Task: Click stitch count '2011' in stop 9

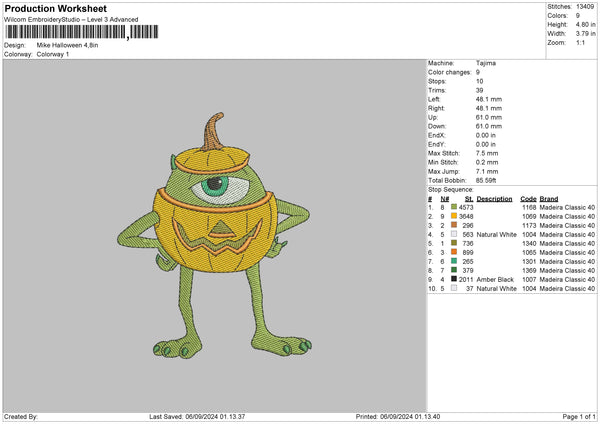Action: pyautogui.click(x=466, y=279)
